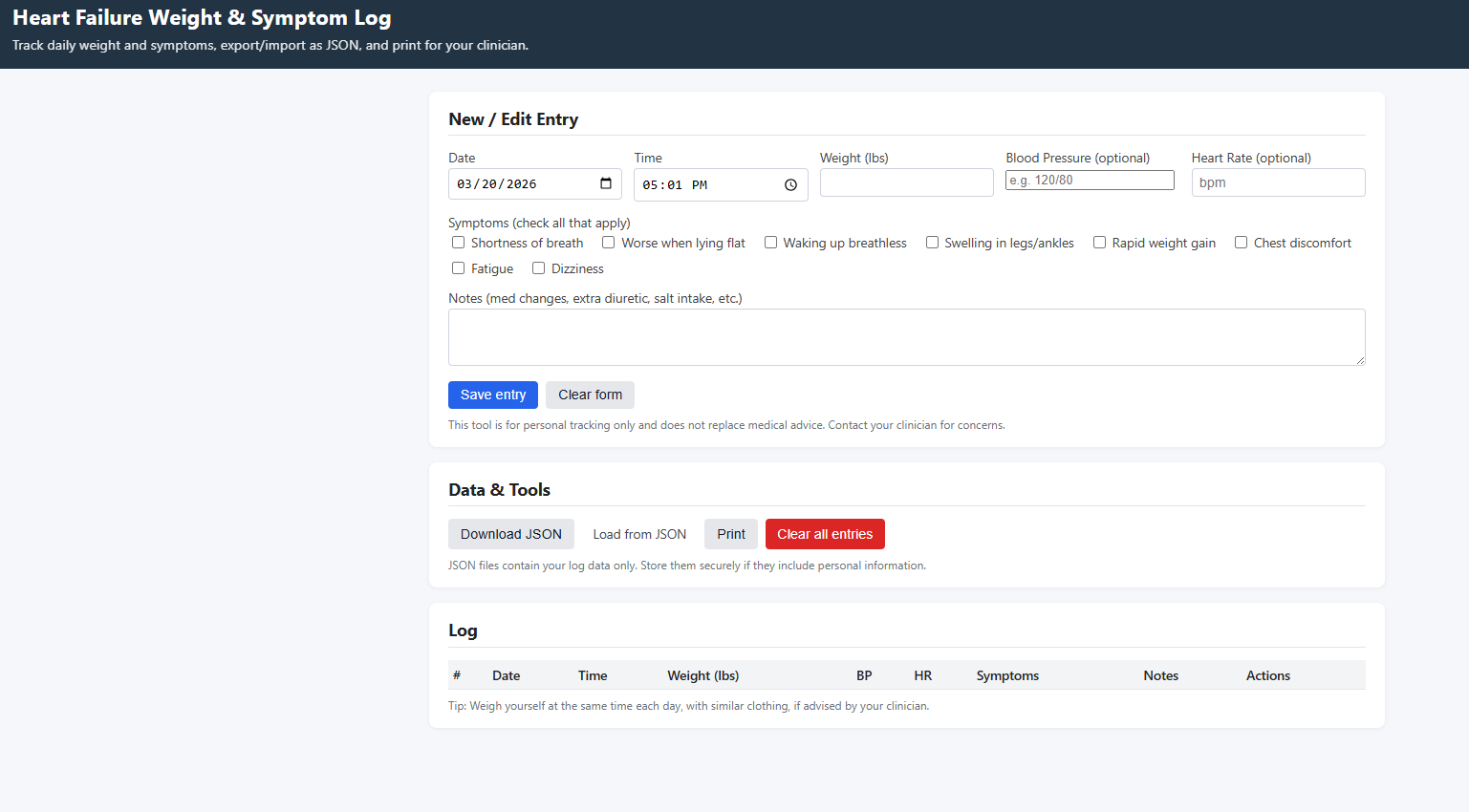Open the time picker clock icon
The height and width of the screenshot is (812, 1469).
coord(790,185)
